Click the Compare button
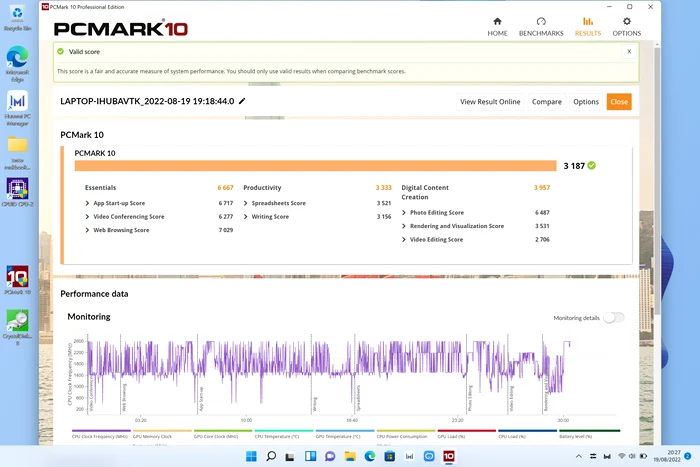 [x=546, y=102]
